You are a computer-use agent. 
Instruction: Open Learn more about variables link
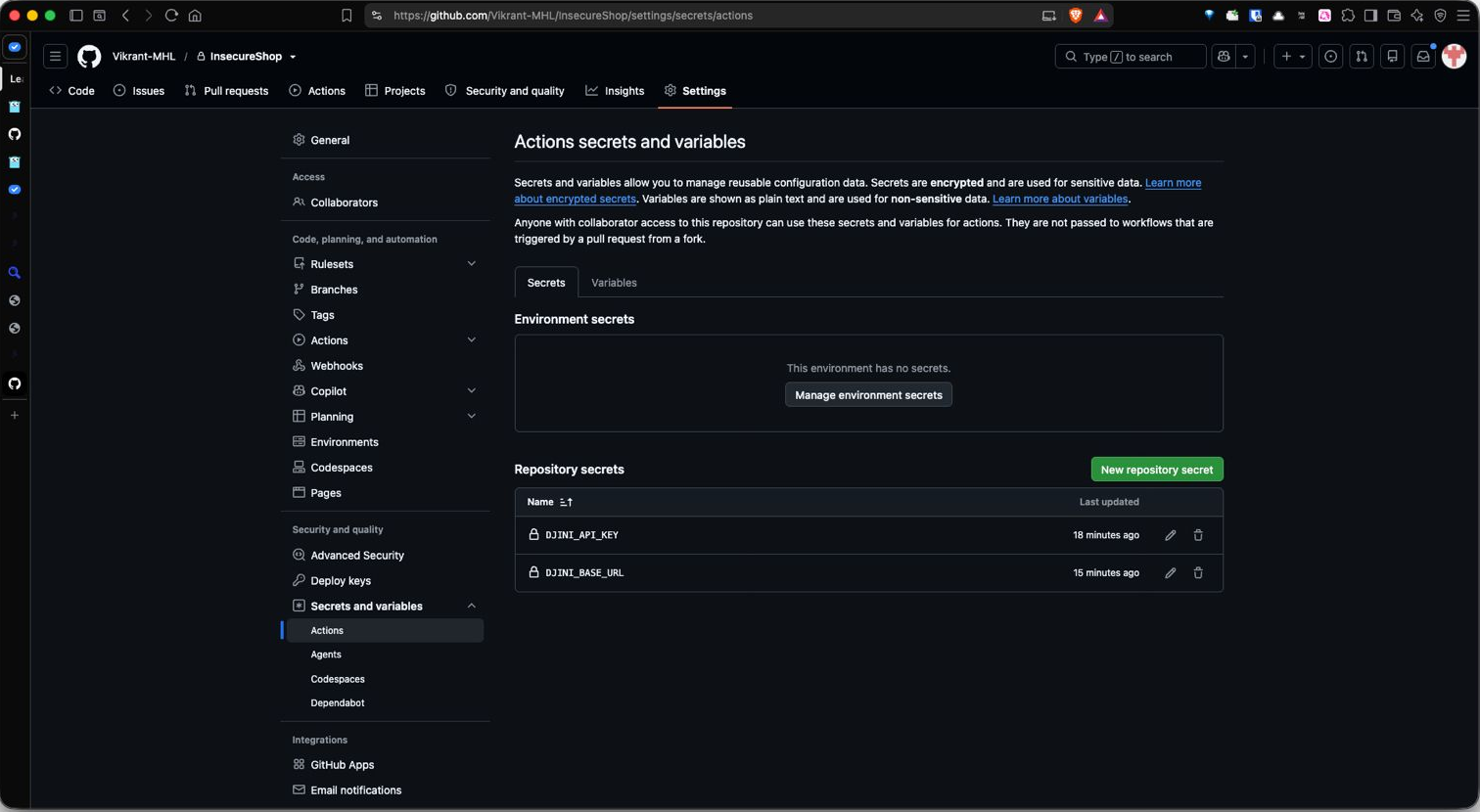pyautogui.click(x=1060, y=199)
